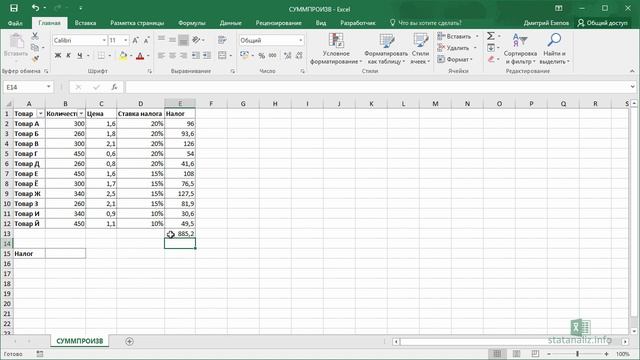Viewport: 640px width, 360px height.
Task: Adjust the zoom slider handle
Action: coord(578,354)
